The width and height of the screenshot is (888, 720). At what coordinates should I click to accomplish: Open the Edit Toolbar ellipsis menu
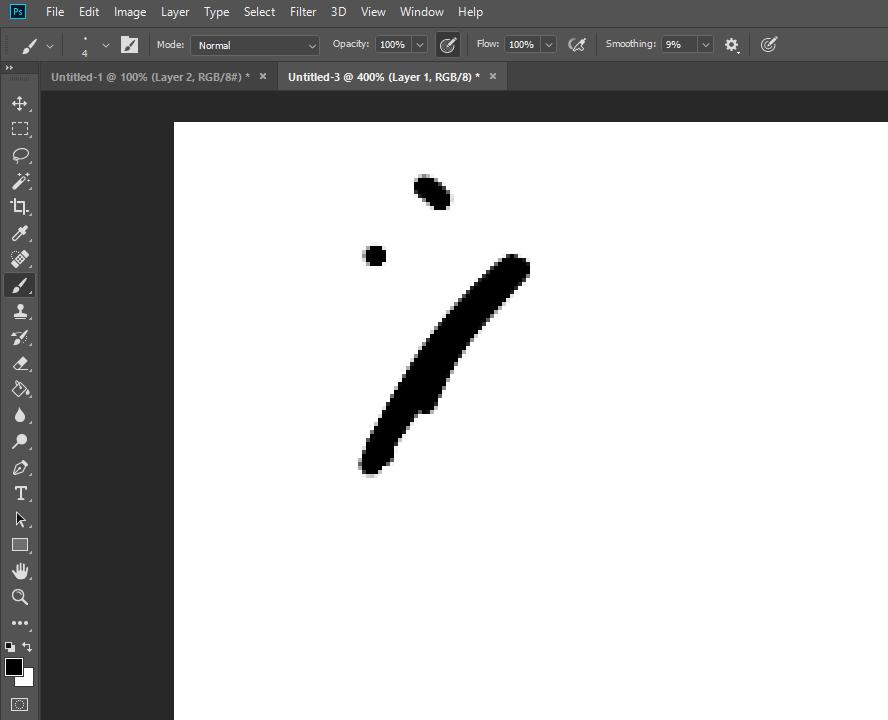(x=20, y=623)
